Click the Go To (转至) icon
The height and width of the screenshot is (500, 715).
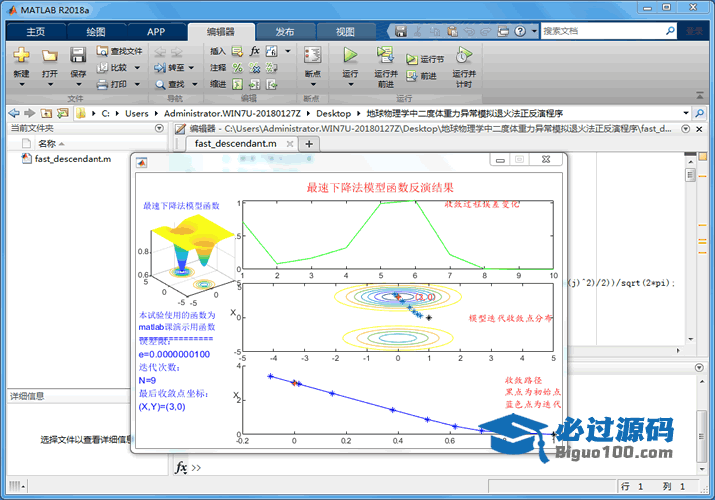pyautogui.click(x=160, y=67)
